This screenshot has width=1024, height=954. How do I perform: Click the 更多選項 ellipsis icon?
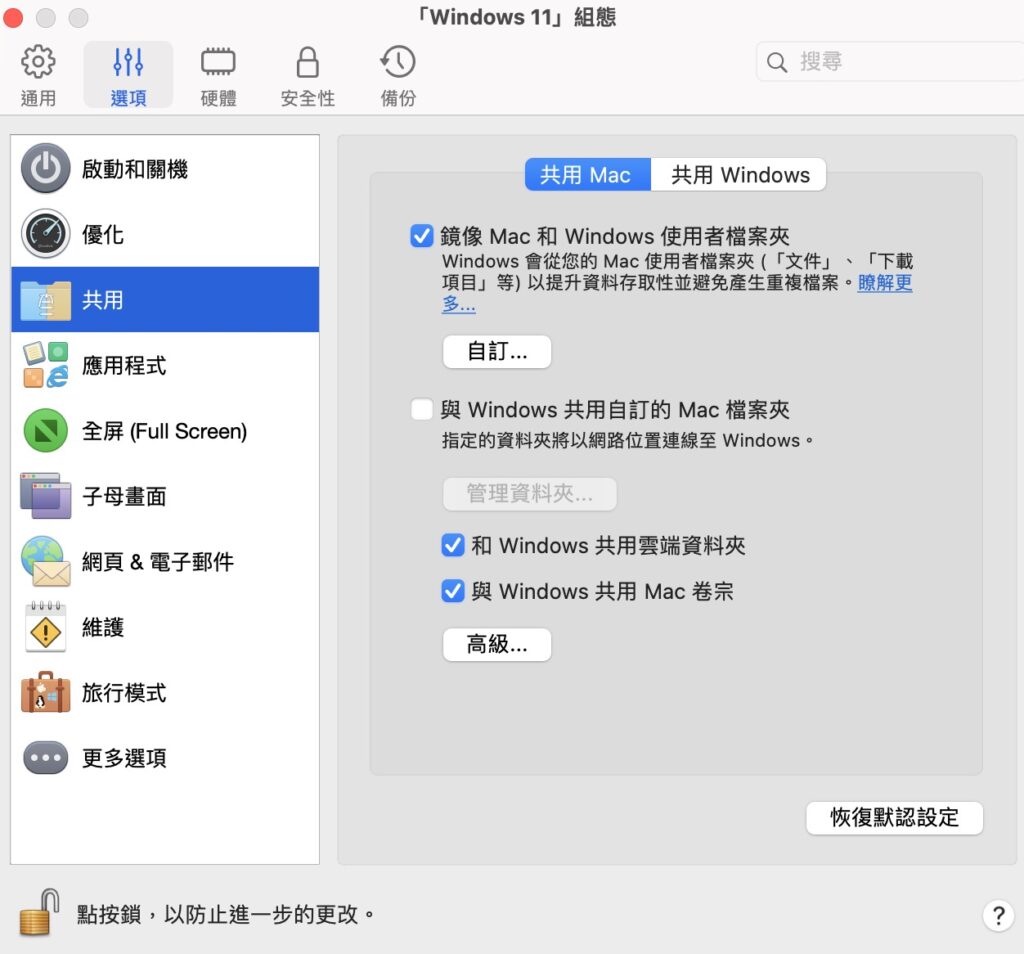click(46, 758)
